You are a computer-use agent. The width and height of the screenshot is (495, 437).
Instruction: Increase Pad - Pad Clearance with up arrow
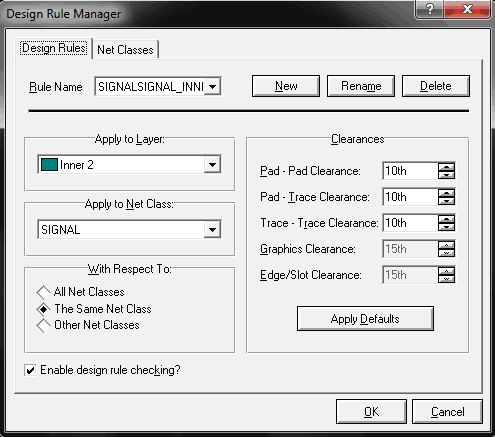coord(446,167)
